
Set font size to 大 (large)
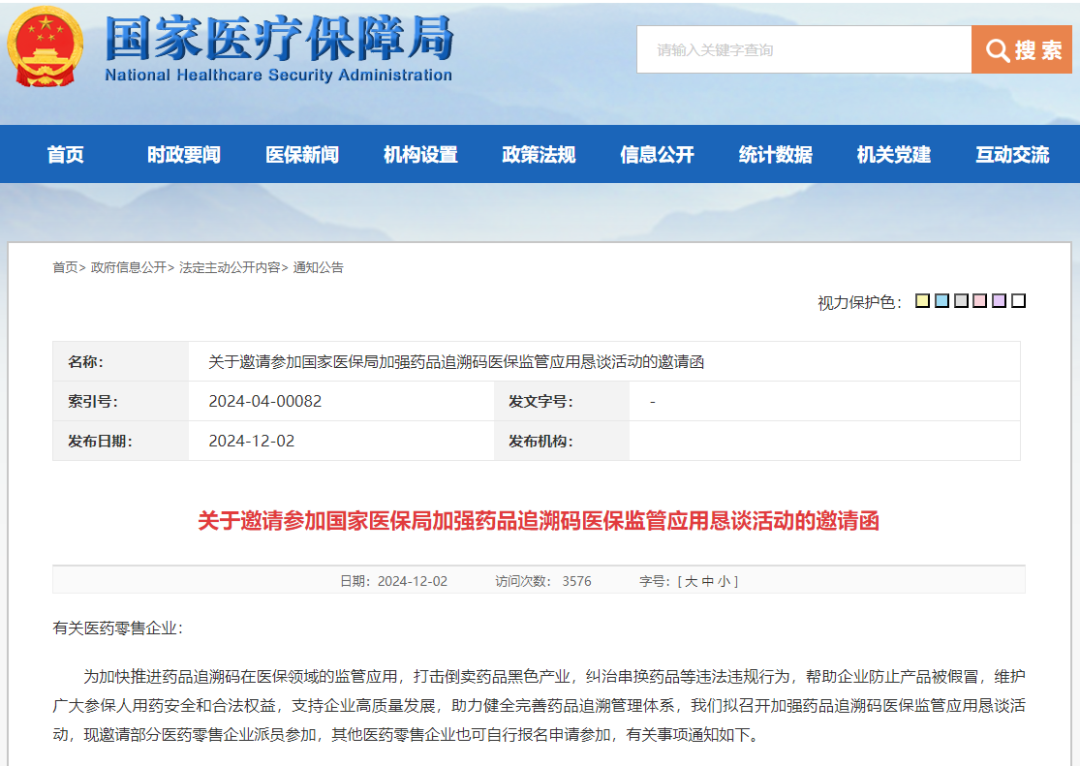click(690, 581)
